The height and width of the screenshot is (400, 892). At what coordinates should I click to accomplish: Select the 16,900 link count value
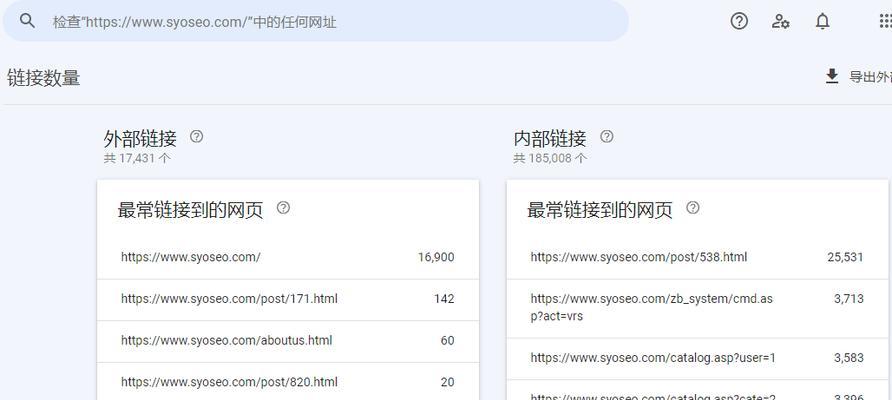(x=436, y=257)
